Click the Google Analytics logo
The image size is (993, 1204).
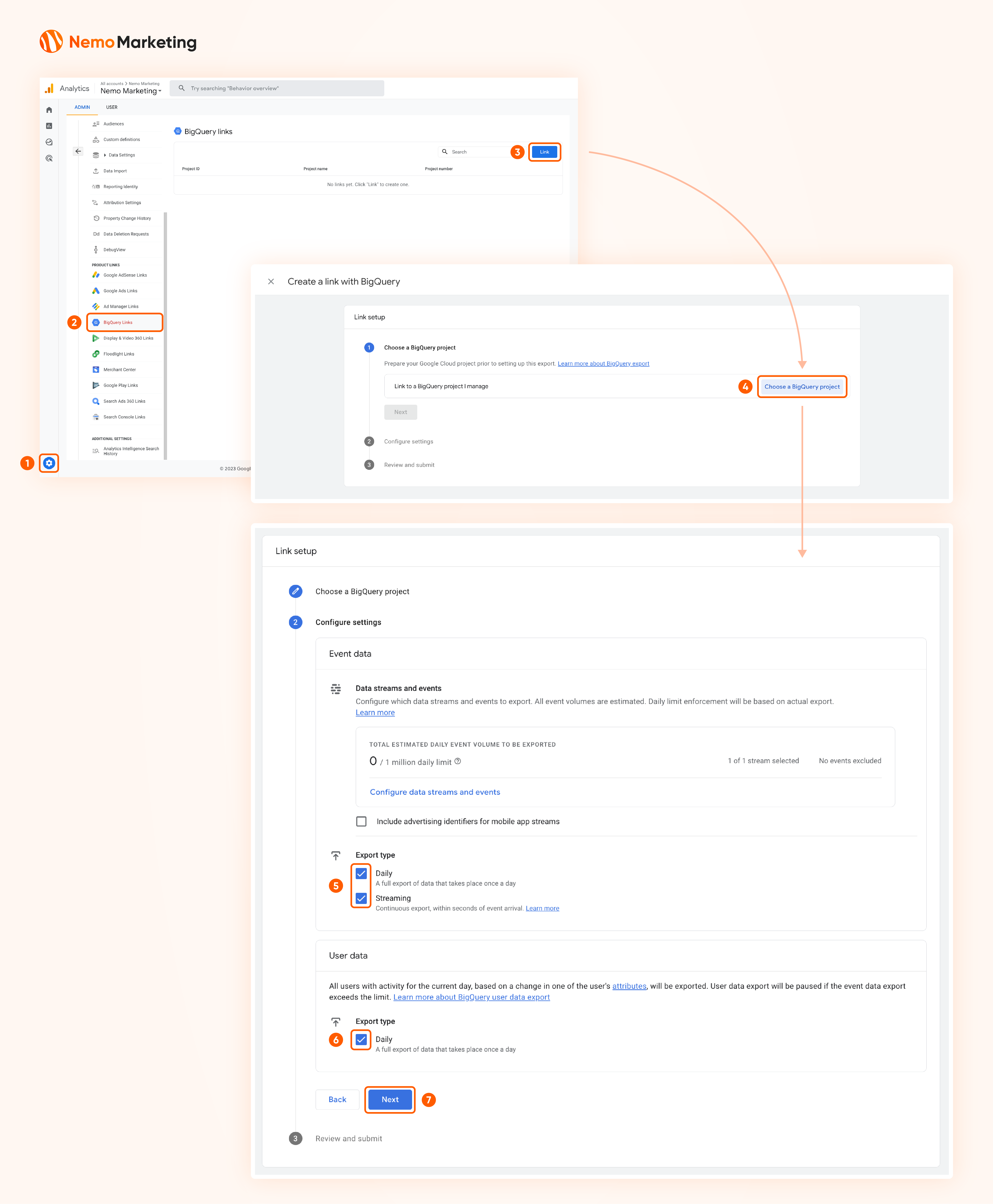coord(49,88)
